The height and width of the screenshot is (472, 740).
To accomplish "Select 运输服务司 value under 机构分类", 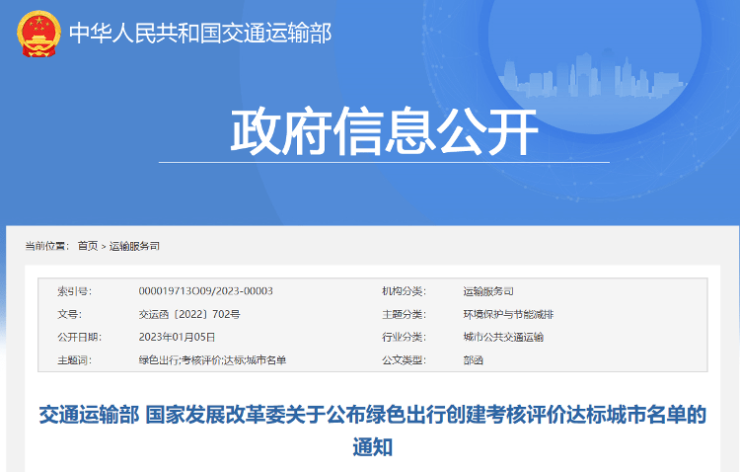I will point(488,291).
